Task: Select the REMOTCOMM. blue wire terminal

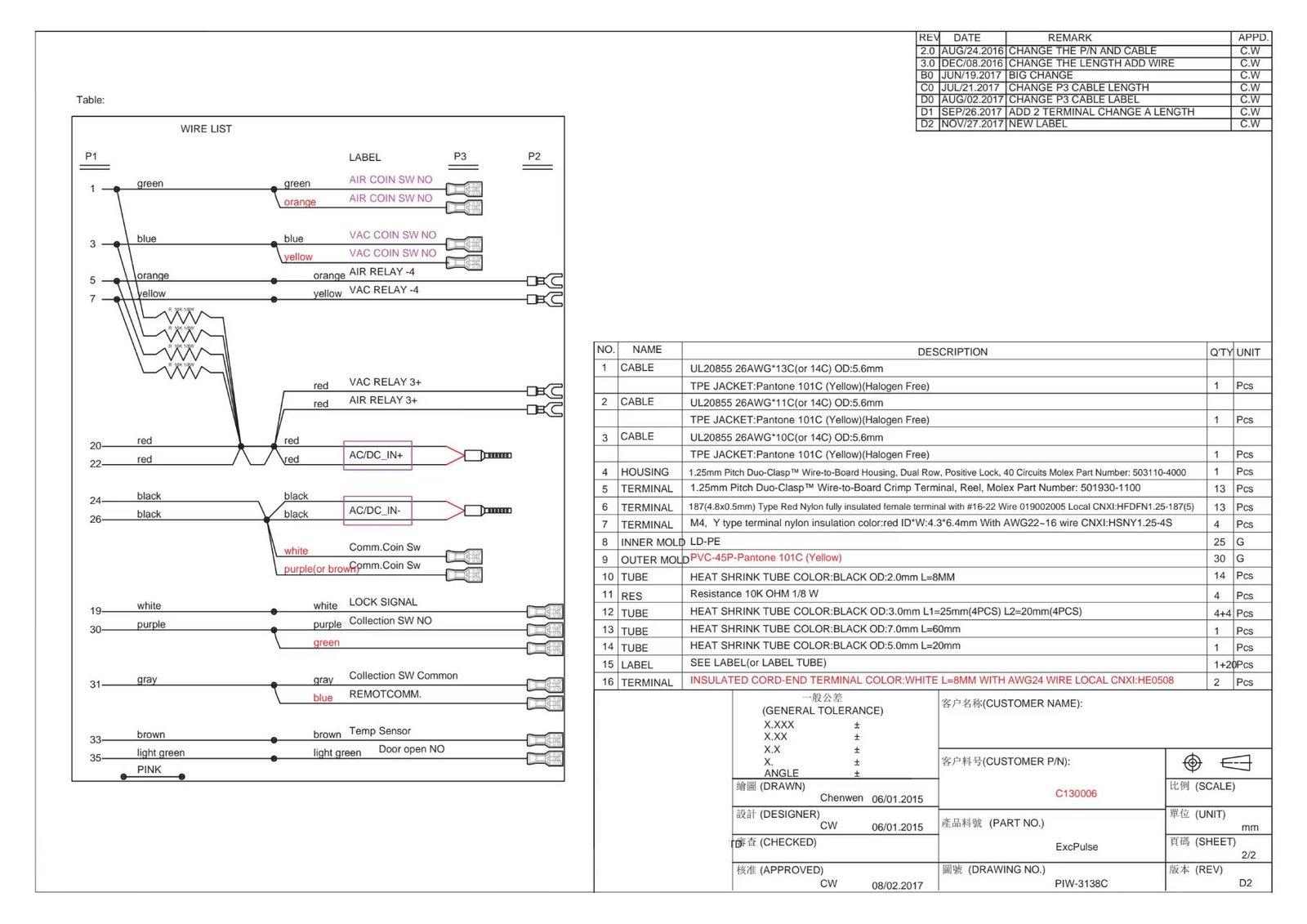Action: [545, 703]
